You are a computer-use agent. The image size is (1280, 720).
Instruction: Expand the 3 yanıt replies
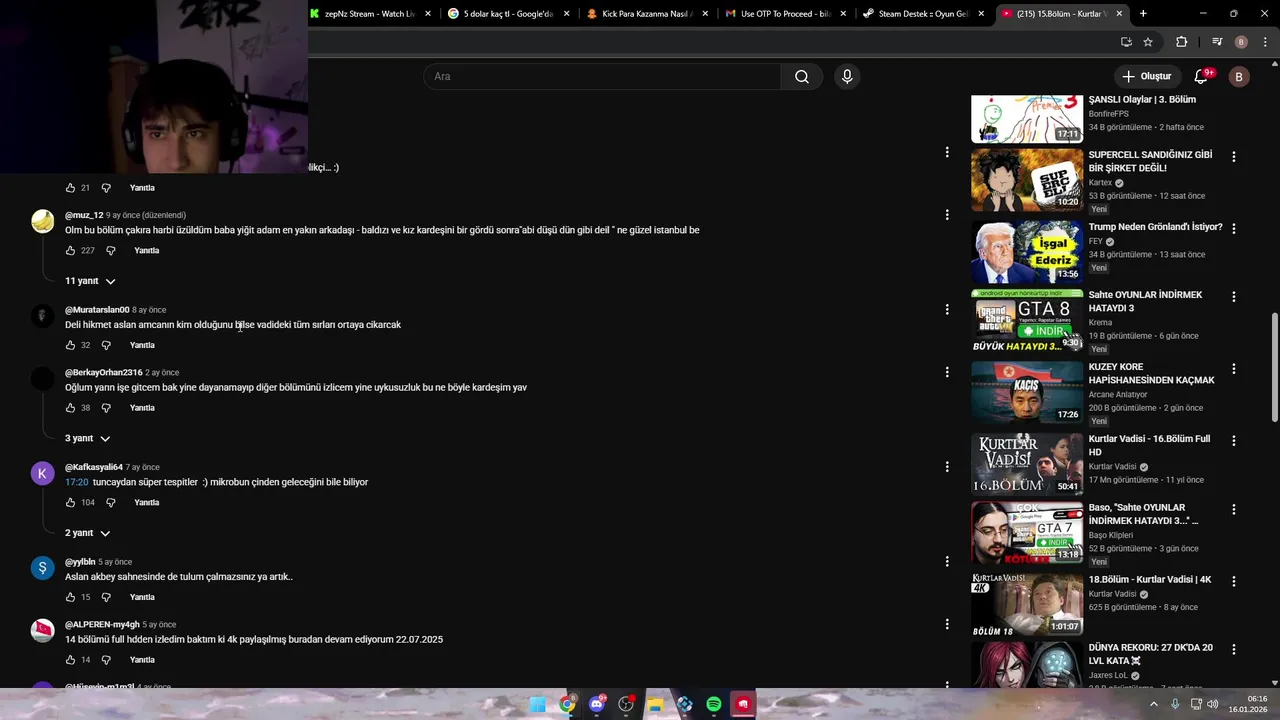coord(88,439)
